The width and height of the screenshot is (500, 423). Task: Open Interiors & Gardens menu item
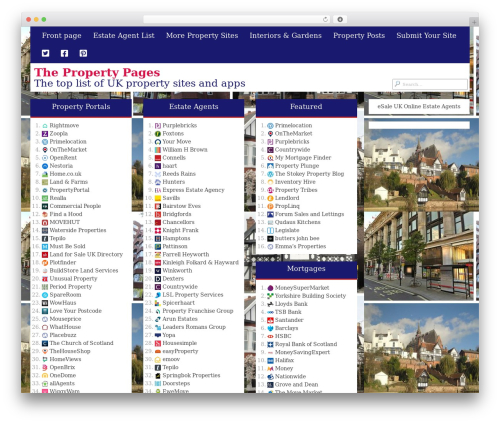pos(286,36)
